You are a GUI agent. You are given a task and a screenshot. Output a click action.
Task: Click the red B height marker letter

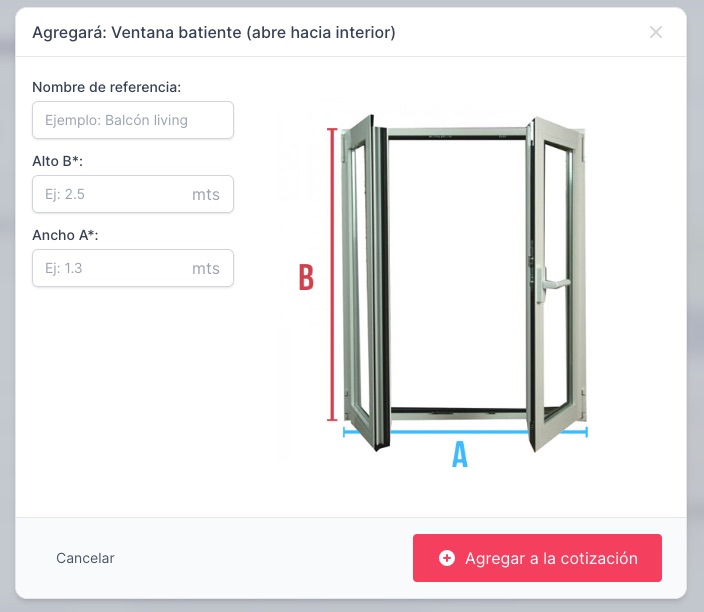click(306, 277)
